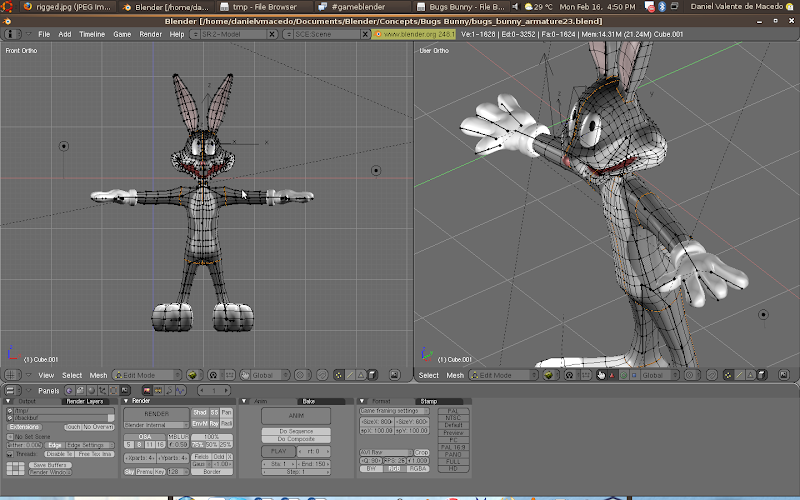Open AVI Raw file format dropdown
Screen dimensions: 800x500
tap(386, 452)
